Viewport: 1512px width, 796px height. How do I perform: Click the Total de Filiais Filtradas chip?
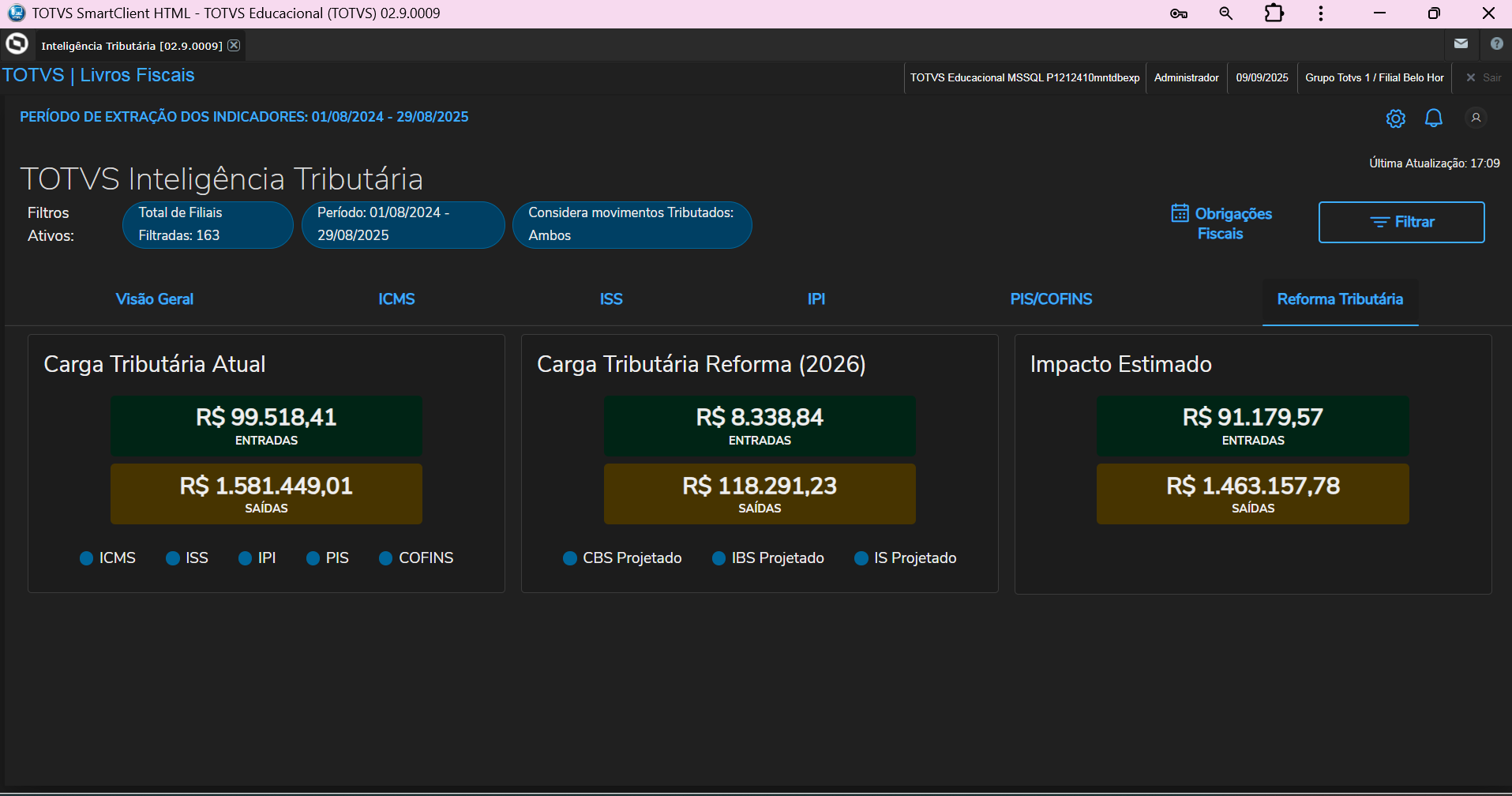pyautogui.click(x=208, y=224)
